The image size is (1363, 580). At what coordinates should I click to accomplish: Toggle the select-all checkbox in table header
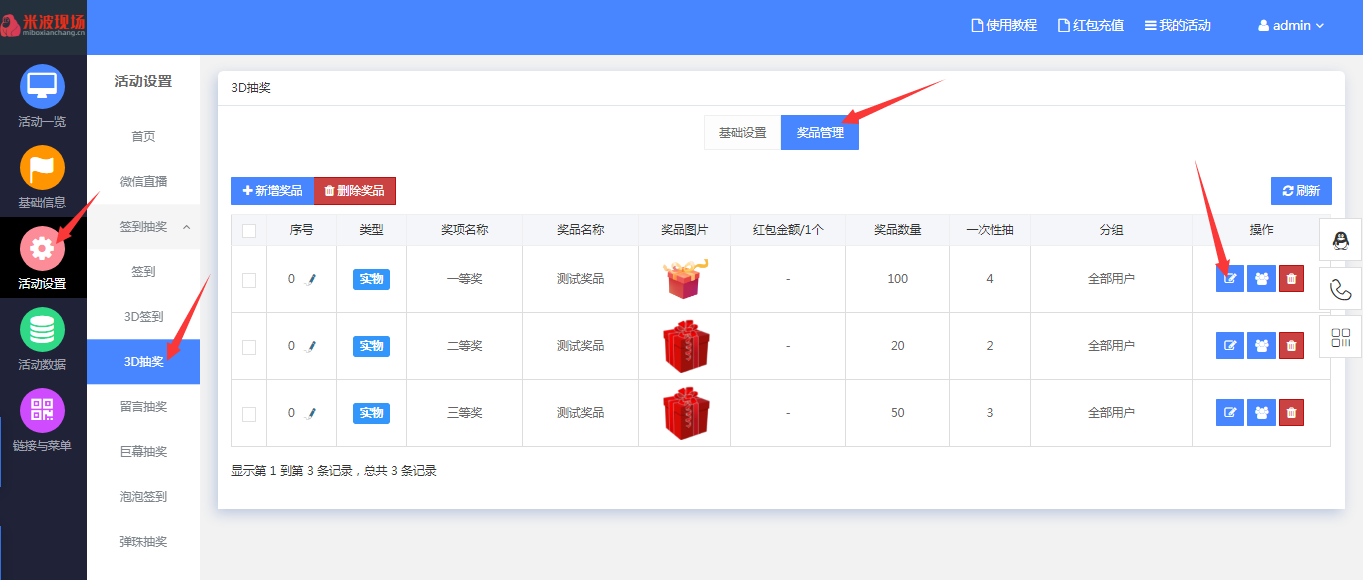click(249, 231)
